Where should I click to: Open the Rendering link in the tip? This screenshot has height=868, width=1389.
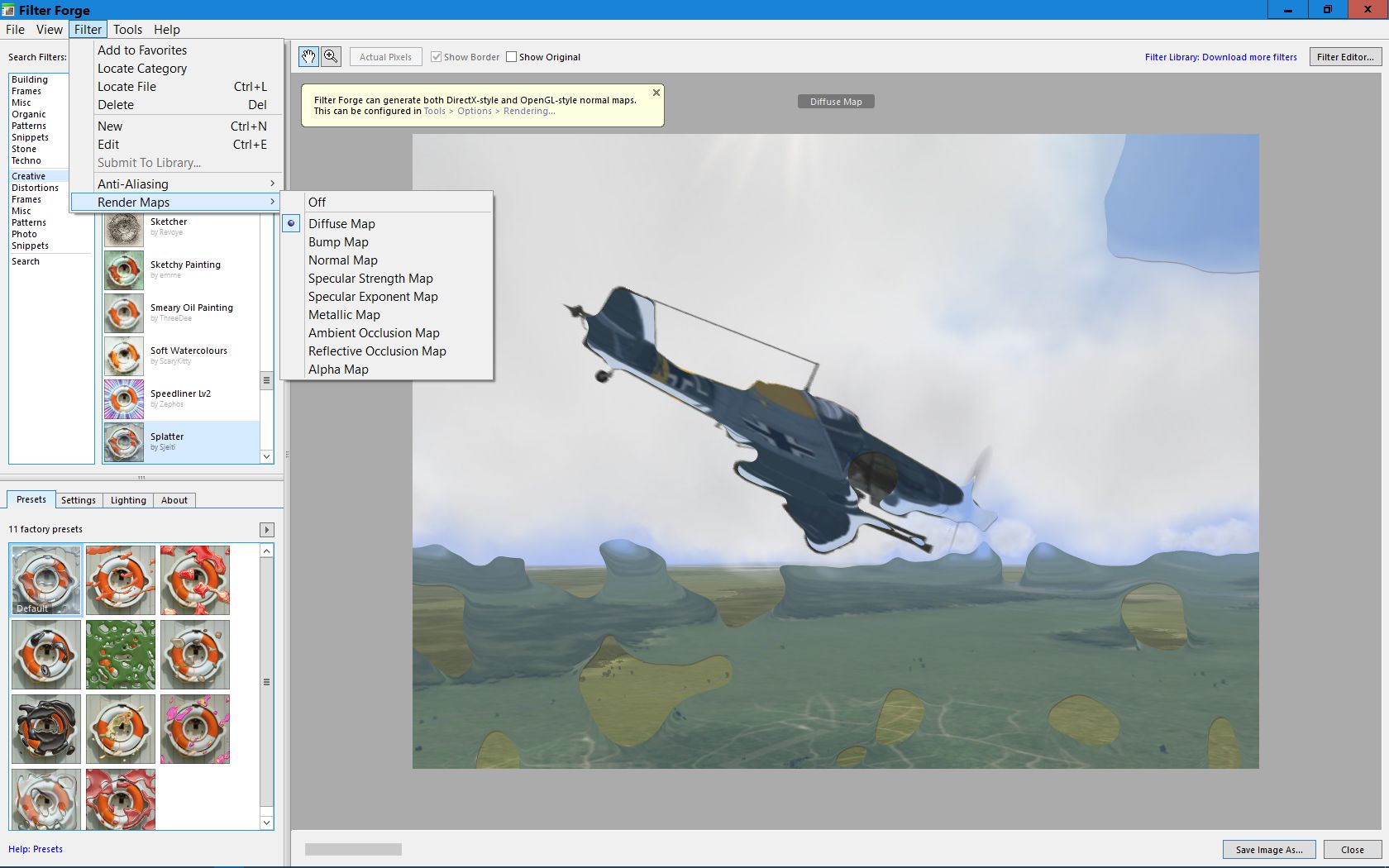[529, 111]
